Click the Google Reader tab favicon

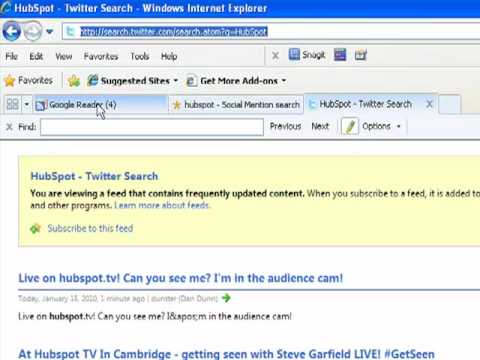(41, 105)
